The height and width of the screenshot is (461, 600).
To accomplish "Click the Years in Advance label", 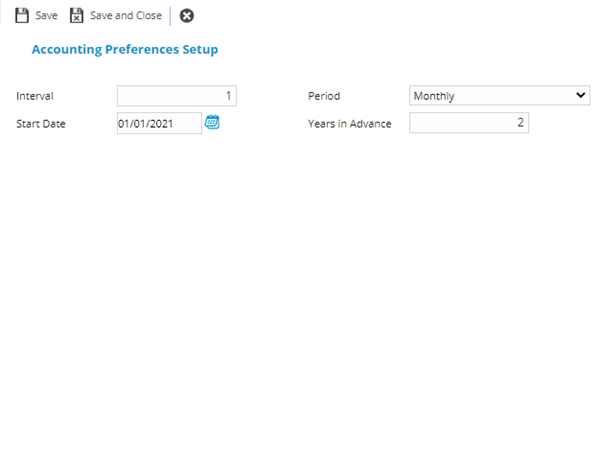I will [349, 124].
